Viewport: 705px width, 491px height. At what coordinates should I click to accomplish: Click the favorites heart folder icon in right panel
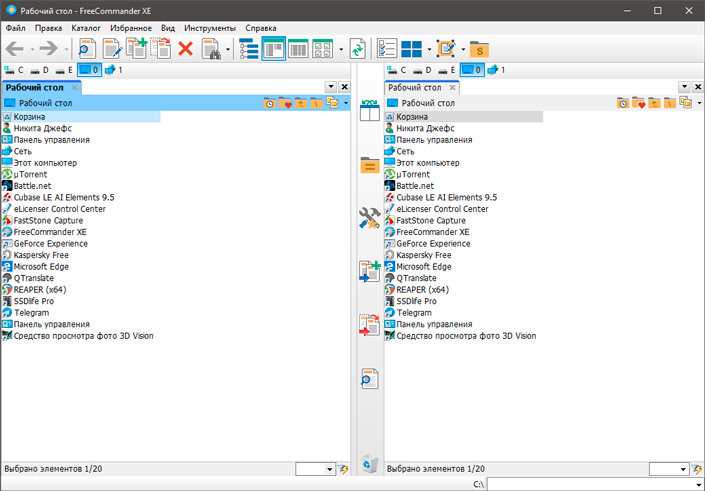click(638, 103)
